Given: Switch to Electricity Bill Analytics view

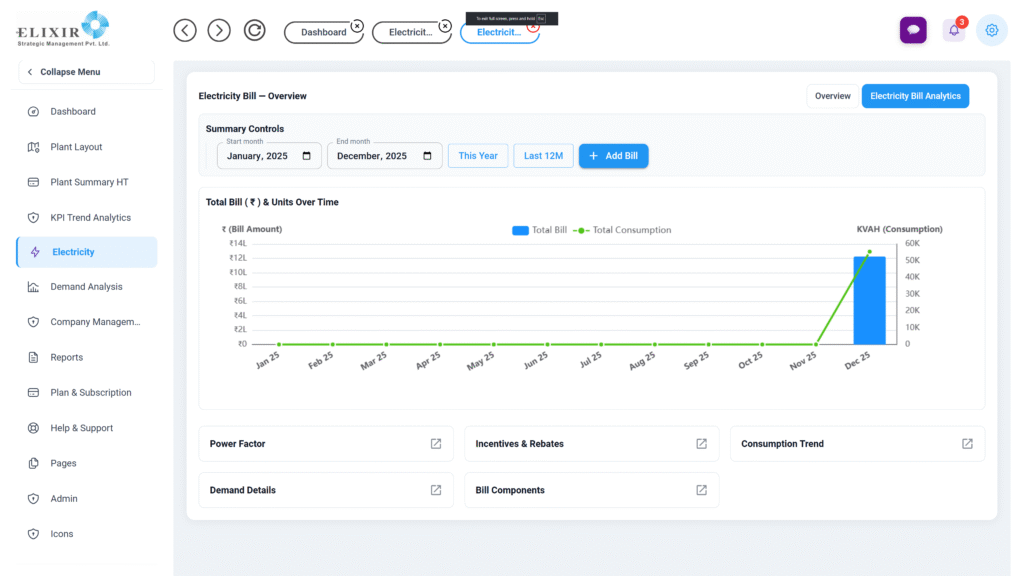Looking at the screenshot, I should point(915,96).
